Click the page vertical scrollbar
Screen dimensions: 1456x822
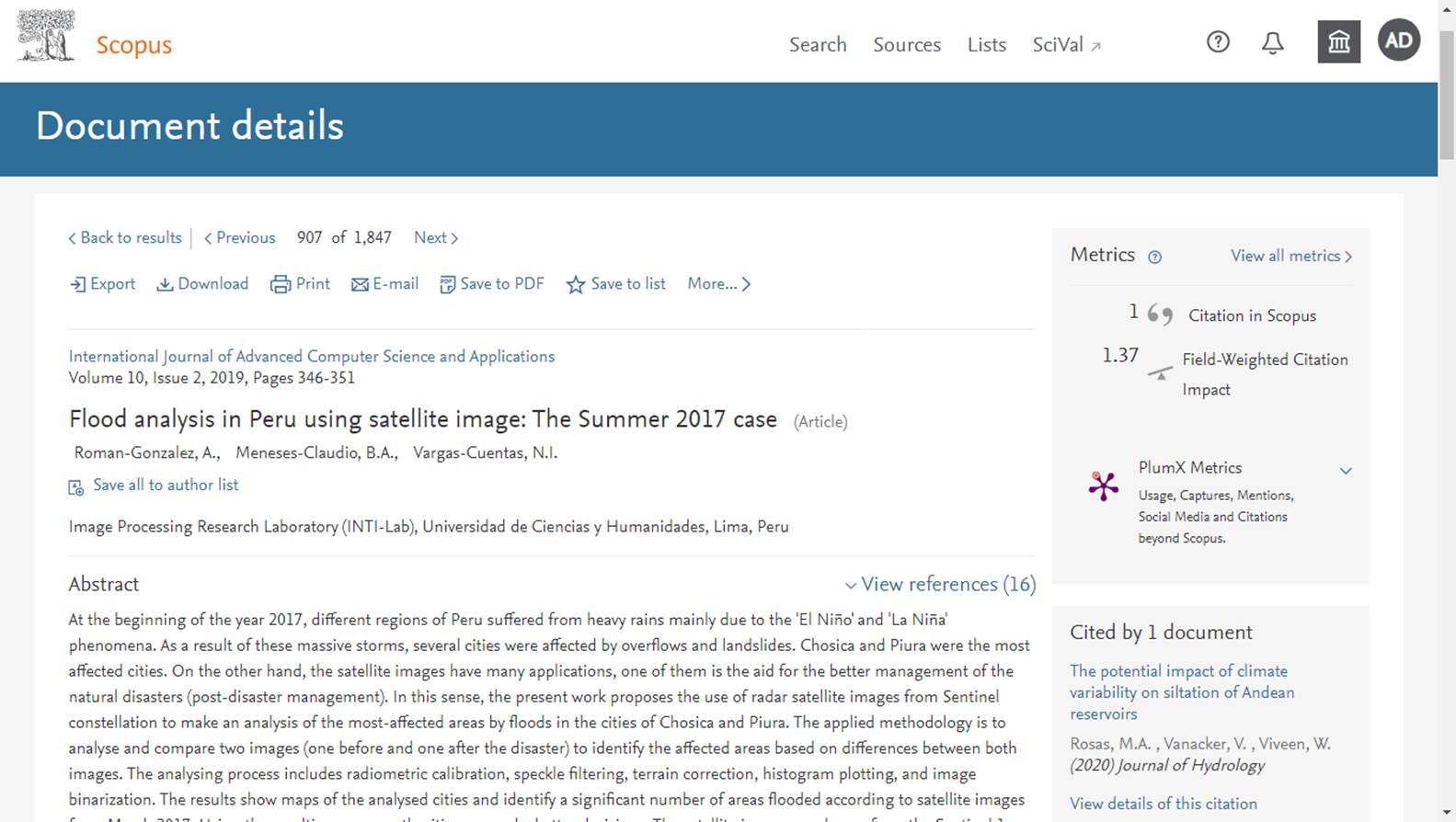1447,411
